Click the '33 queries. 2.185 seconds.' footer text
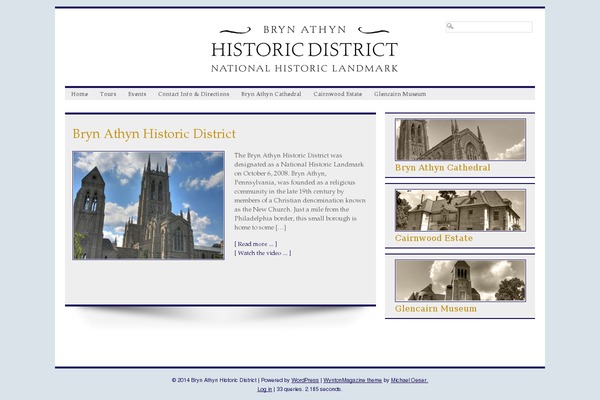Image resolution: width=600 pixels, height=400 pixels. 309,389
